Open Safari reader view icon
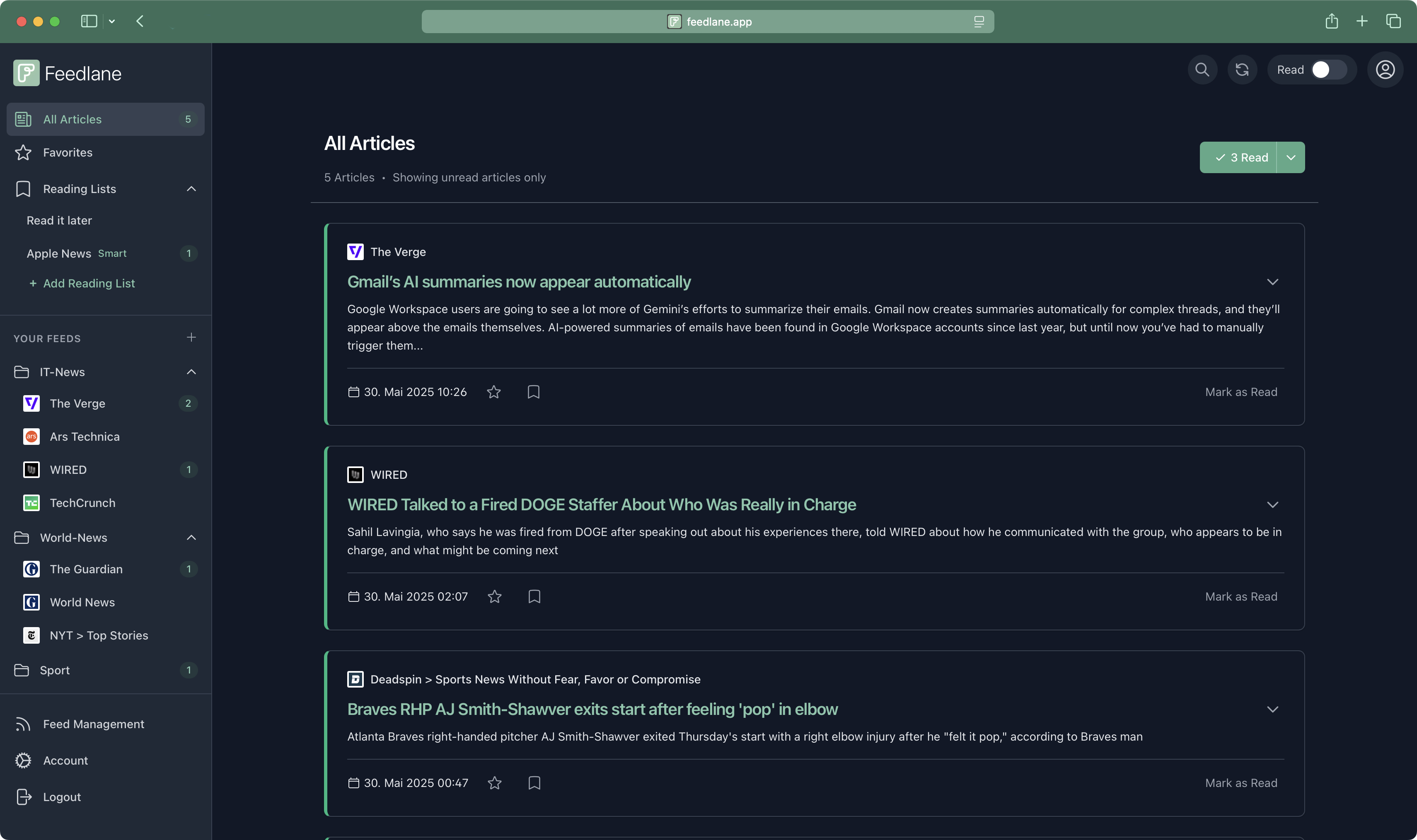This screenshot has height=840, width=1417. 979,22
